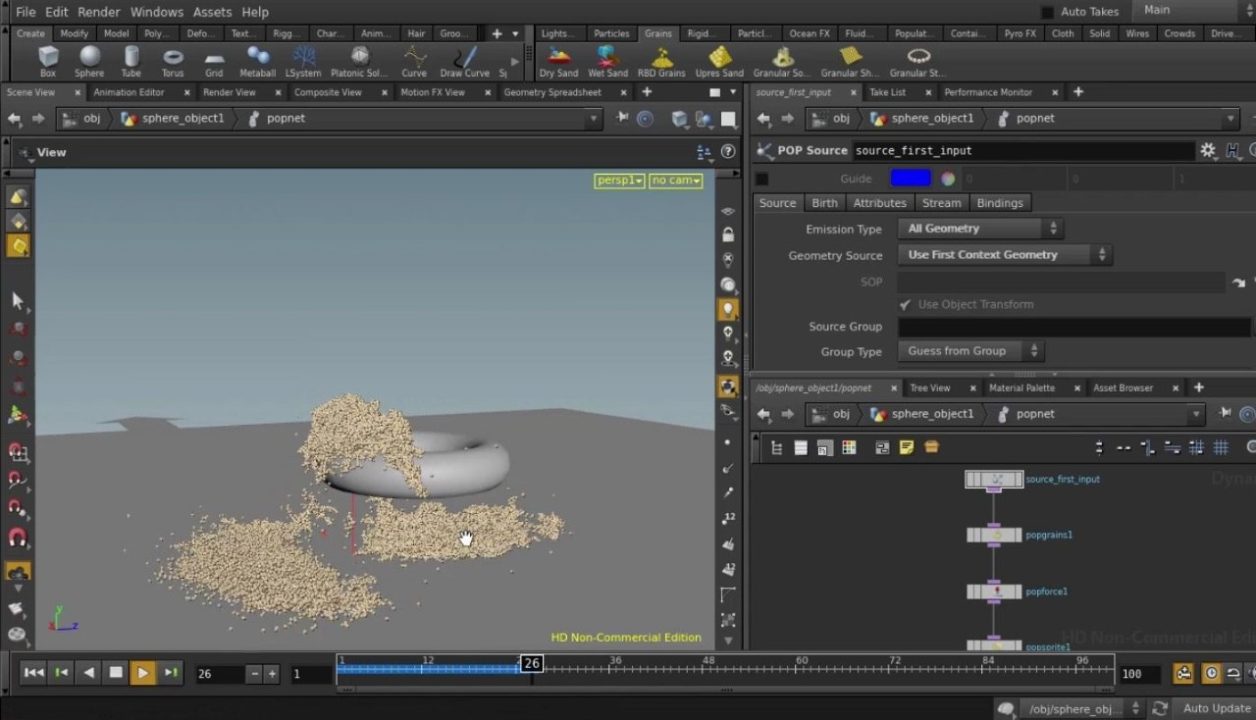This screenshot has width=1256, height=720.
Task: Switch to the Attributes tab in POP Source
Action: (x=879, y=203)
